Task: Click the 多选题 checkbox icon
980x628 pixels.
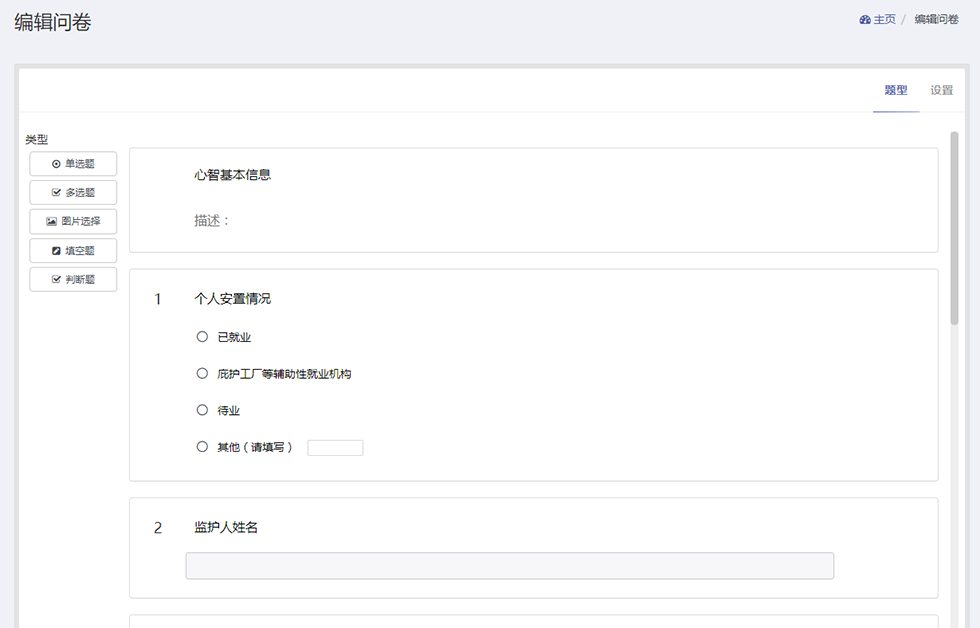Action: pyautogui.click(x=56, y=192)
